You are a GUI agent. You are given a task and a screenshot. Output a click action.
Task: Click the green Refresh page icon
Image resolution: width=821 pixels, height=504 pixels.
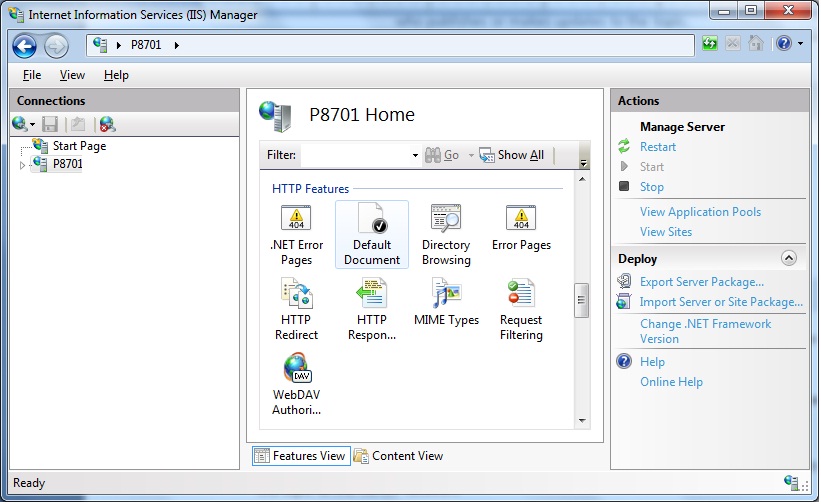click(x=710, y=43)
